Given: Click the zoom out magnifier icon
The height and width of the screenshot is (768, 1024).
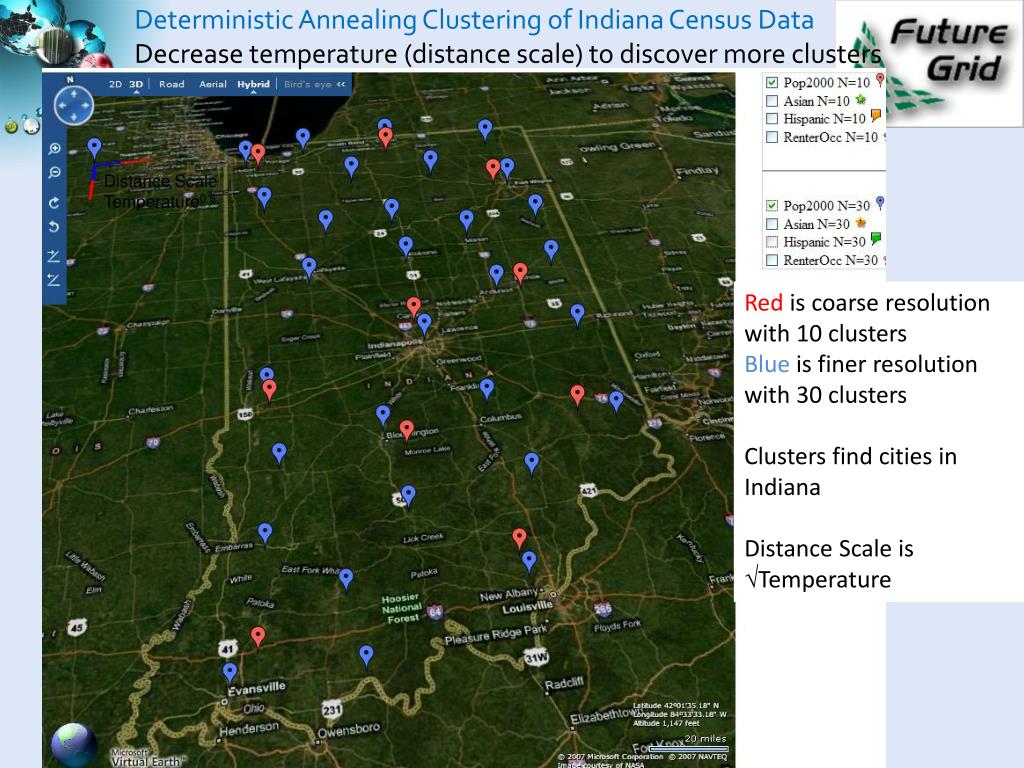Looking at the screenshot, I should [55, 172].
